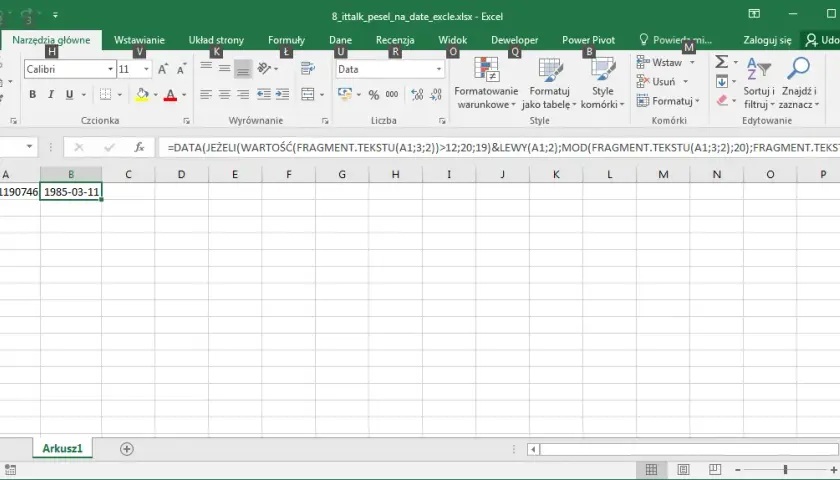Open font color dropdown arrow
Screen dimensions: 840x480
tap(184, 95)
